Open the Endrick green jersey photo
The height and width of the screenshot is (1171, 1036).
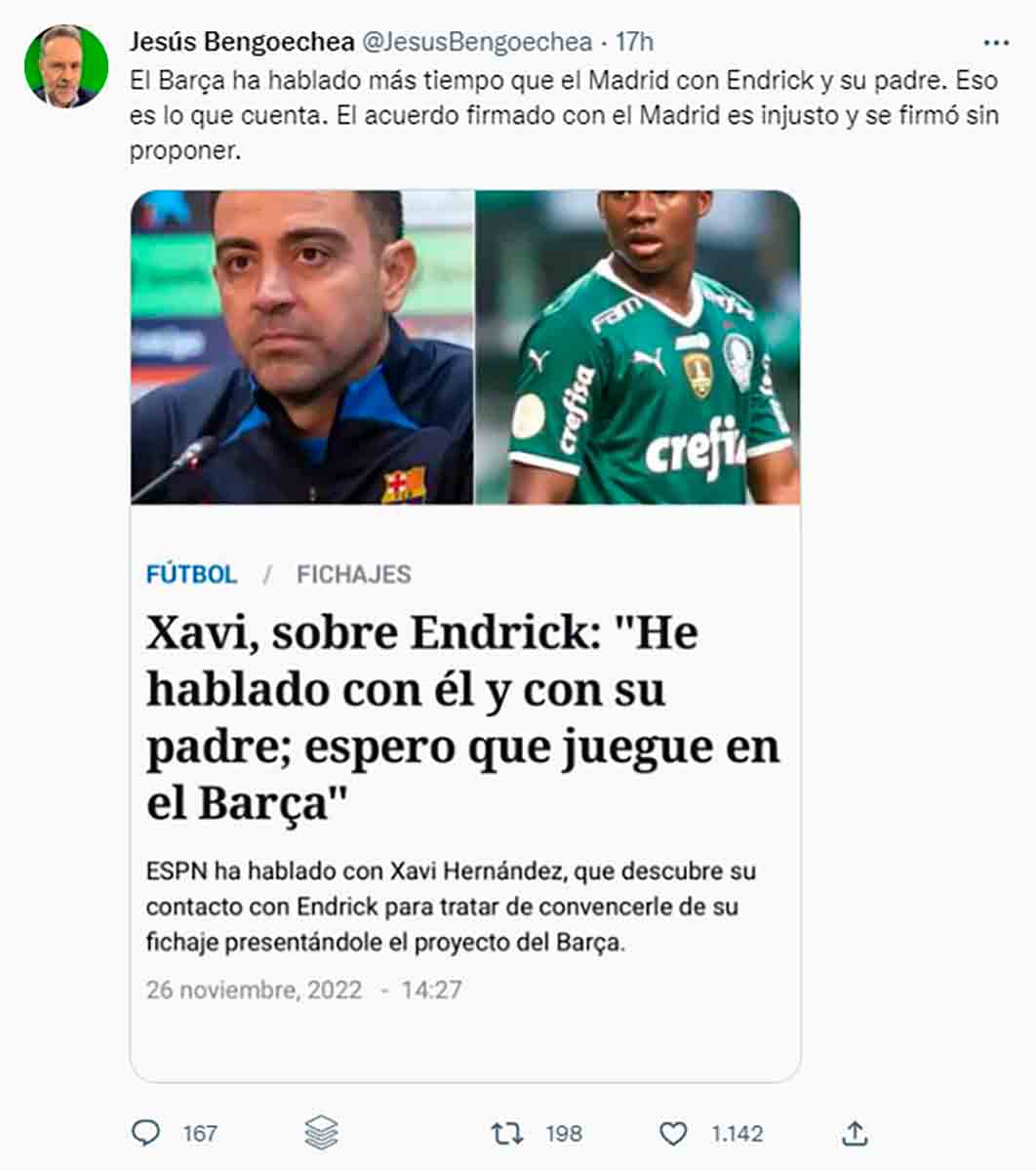click(x=638, y=347)
